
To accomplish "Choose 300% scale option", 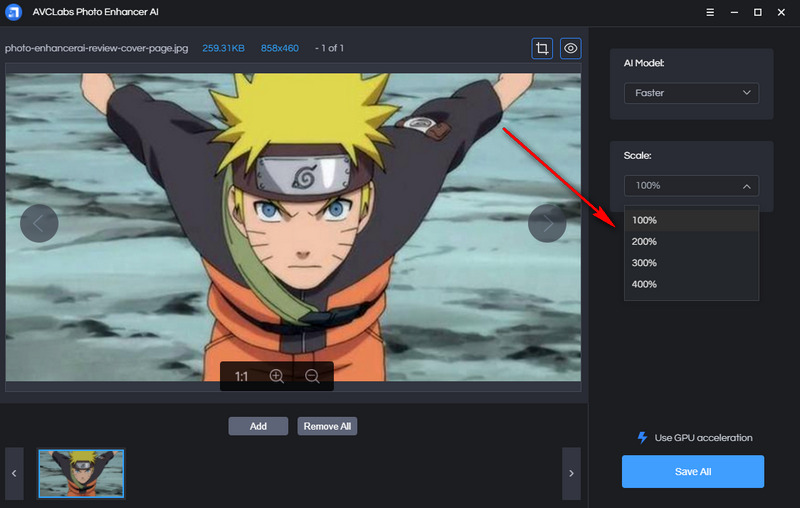I will tap(691, 263).
